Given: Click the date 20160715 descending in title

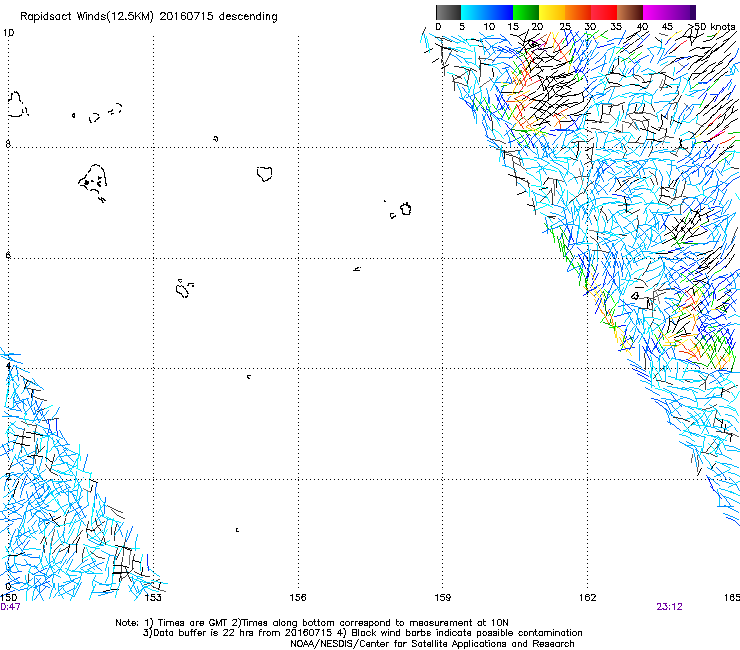Looking at the screenshot, I should pyautogui.click(x=219, y=17).
